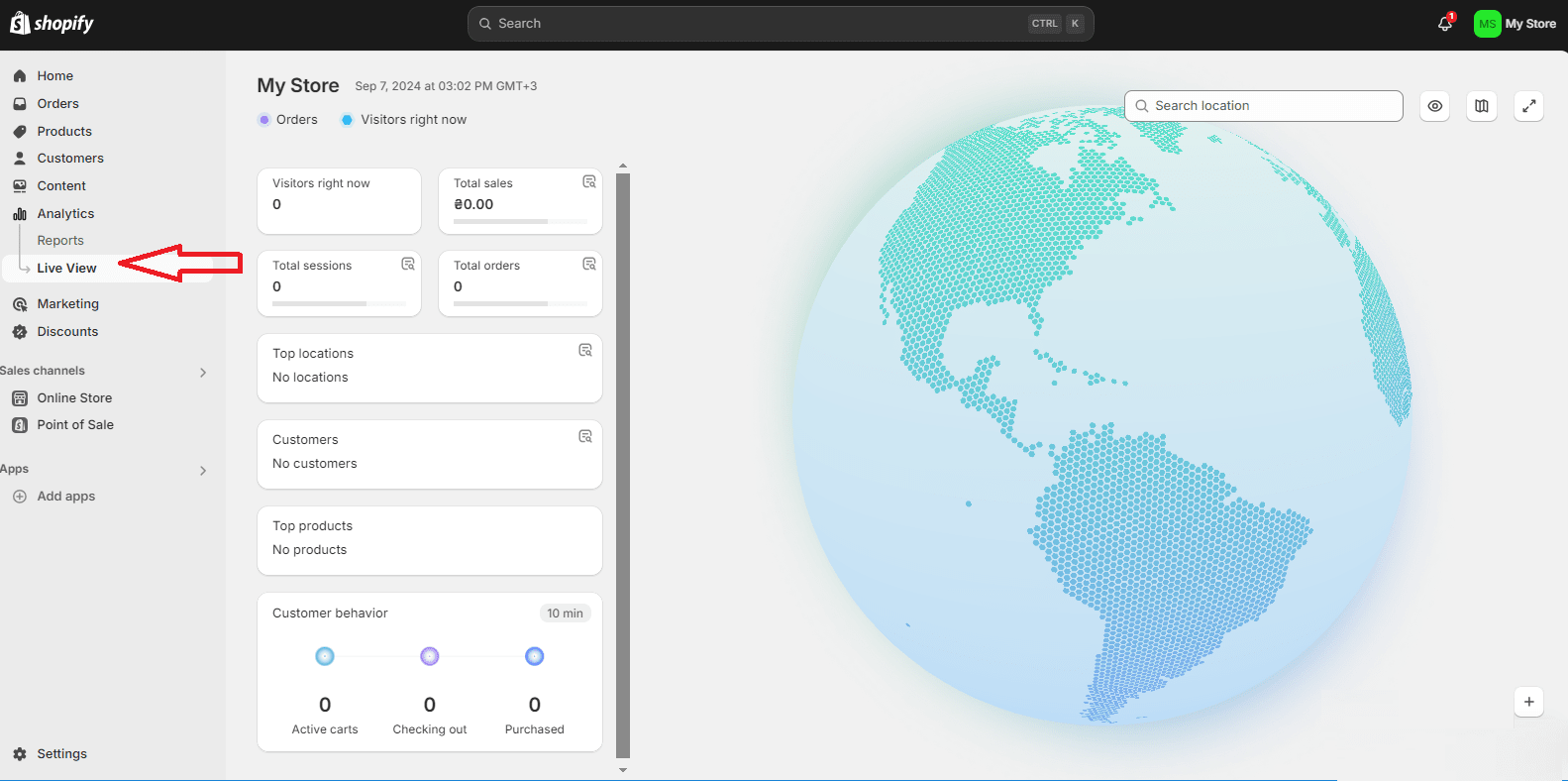Select Reports under Analytics
Screen dimensions: 1568x781
[x=60, y=240]
